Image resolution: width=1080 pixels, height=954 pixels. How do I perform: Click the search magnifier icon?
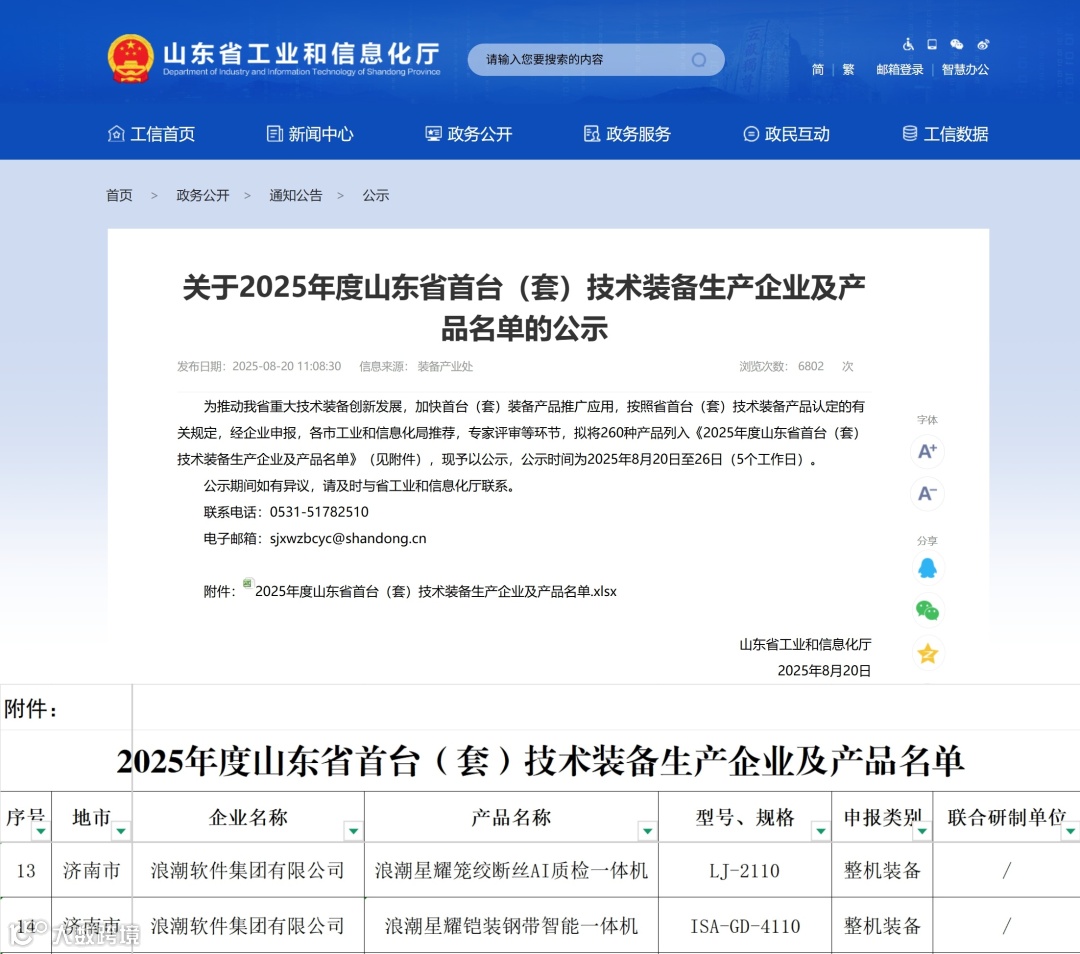click(x=699, y=60)
